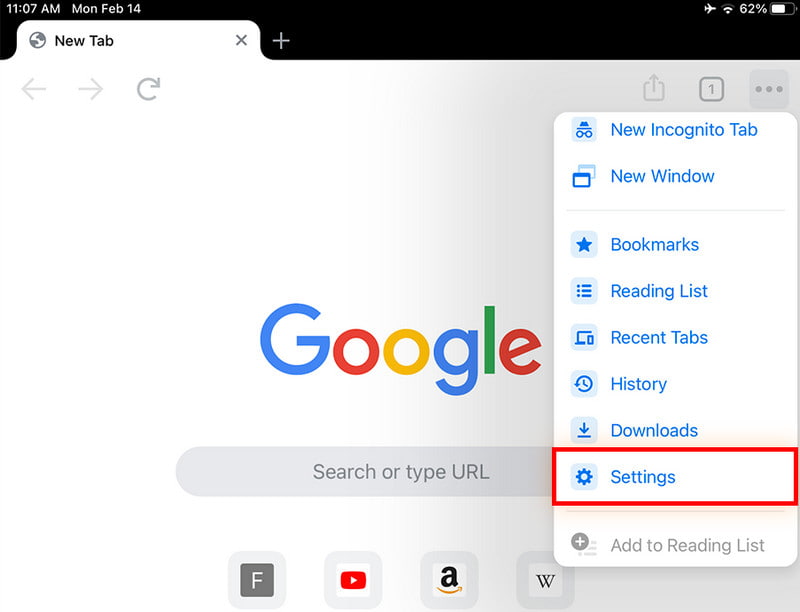Go back with the left arrow
Screen dimensions: 800x612
tap(34, 89)
